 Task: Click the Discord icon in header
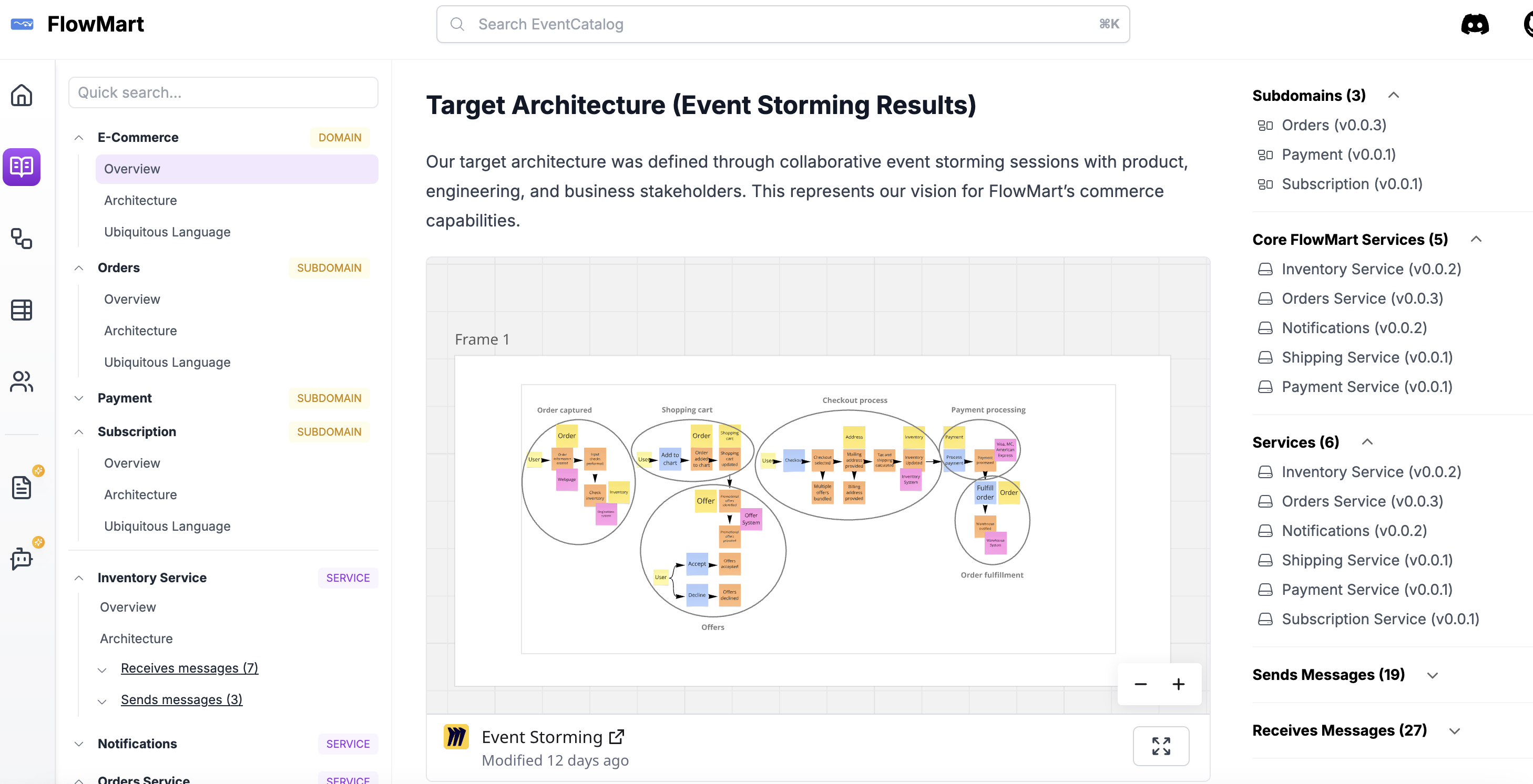click(1474, 24)
